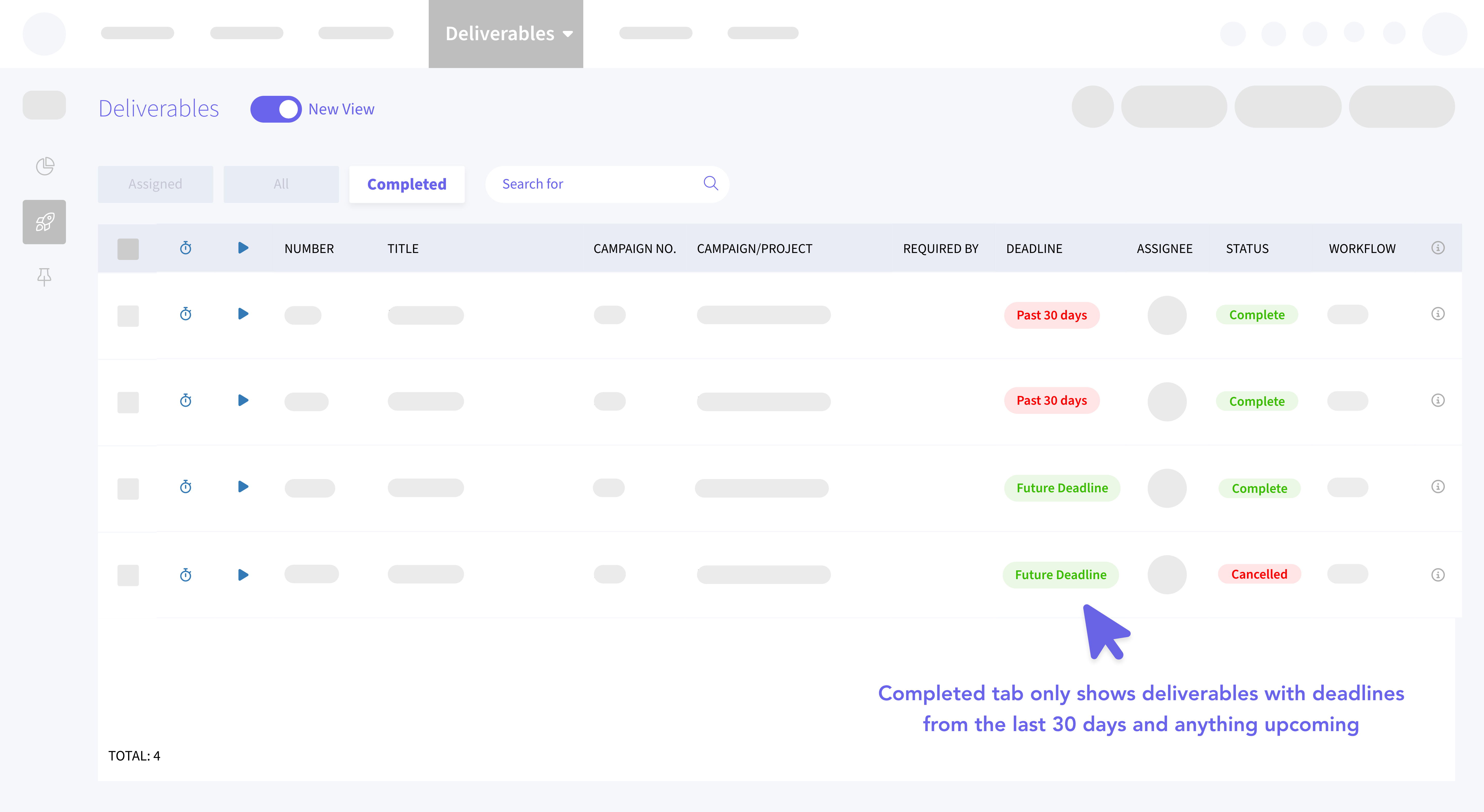This screenshot has width=1484, height=812.
Task: Click the search magnifier icon
Action: pos(710,184)
